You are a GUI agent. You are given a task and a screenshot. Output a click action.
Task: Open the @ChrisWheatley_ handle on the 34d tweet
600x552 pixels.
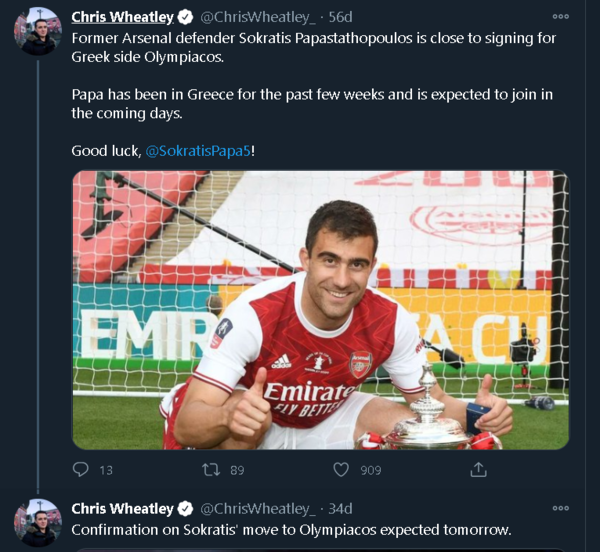258,508
